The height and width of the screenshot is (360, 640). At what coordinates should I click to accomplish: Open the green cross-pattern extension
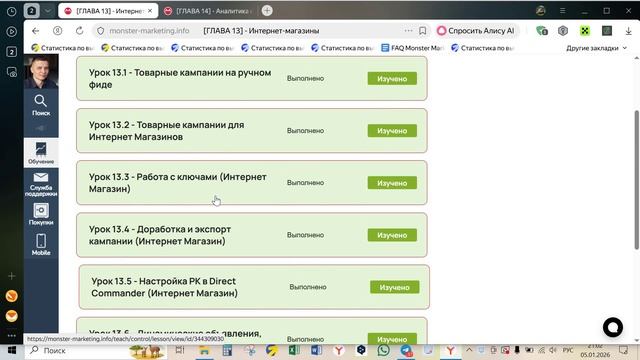(x=585, y=31)
